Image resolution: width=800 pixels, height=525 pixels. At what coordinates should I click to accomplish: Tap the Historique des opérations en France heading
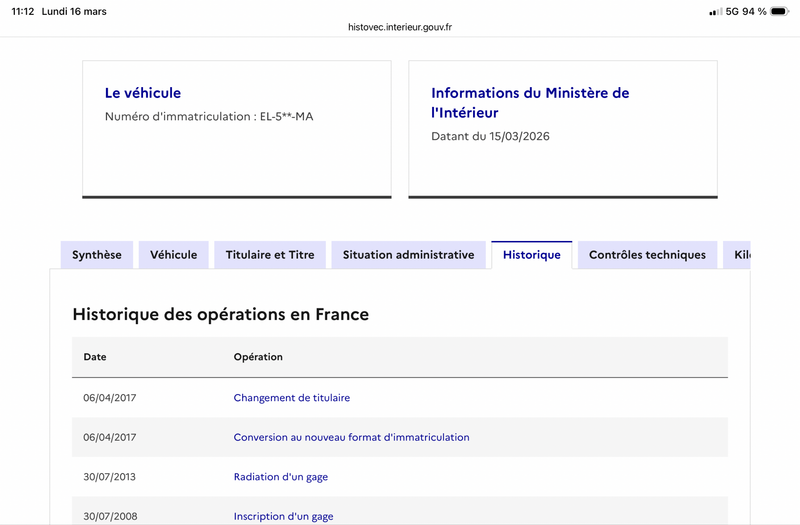tap(221, 314)
